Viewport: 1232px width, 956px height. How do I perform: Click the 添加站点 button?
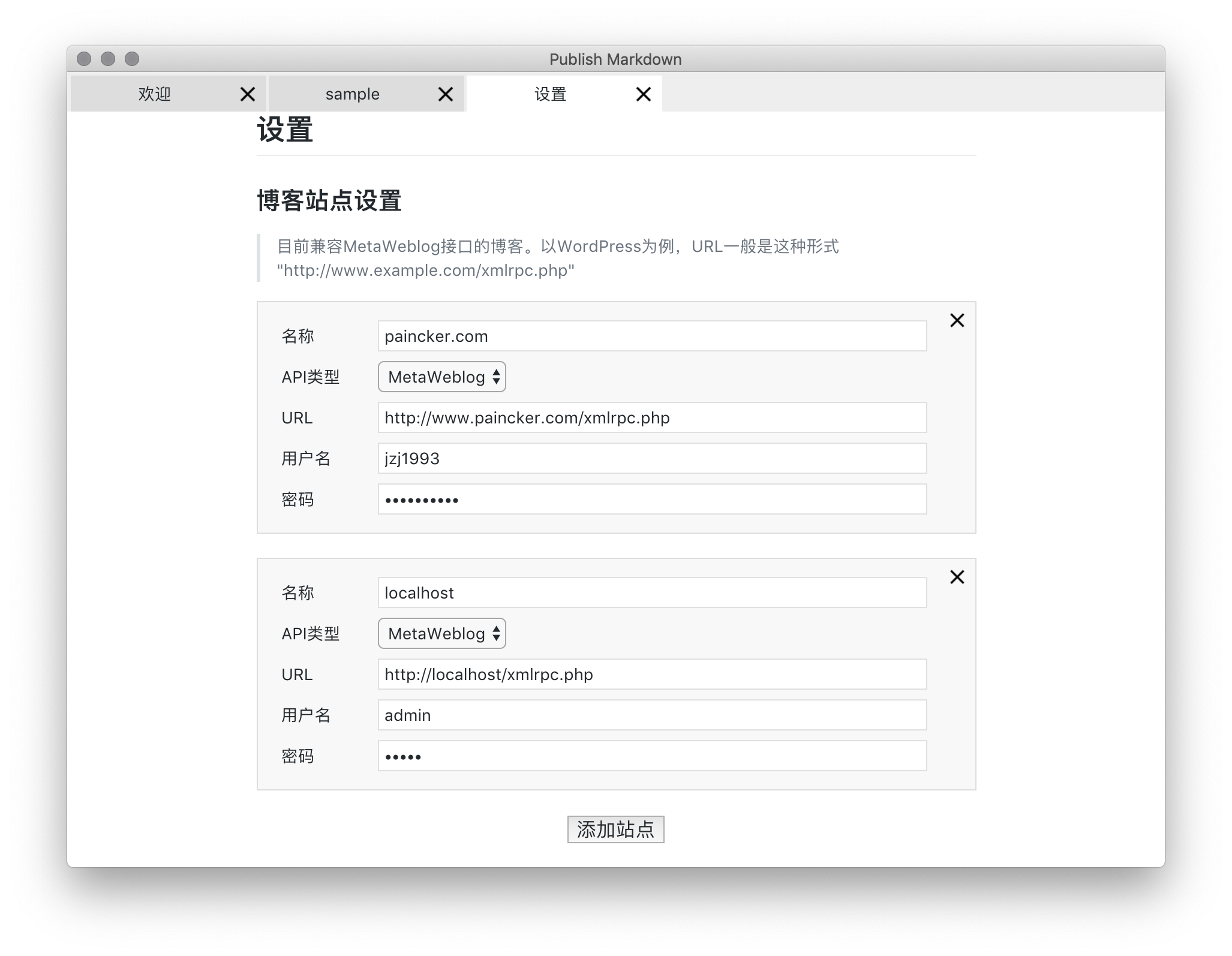615,829
